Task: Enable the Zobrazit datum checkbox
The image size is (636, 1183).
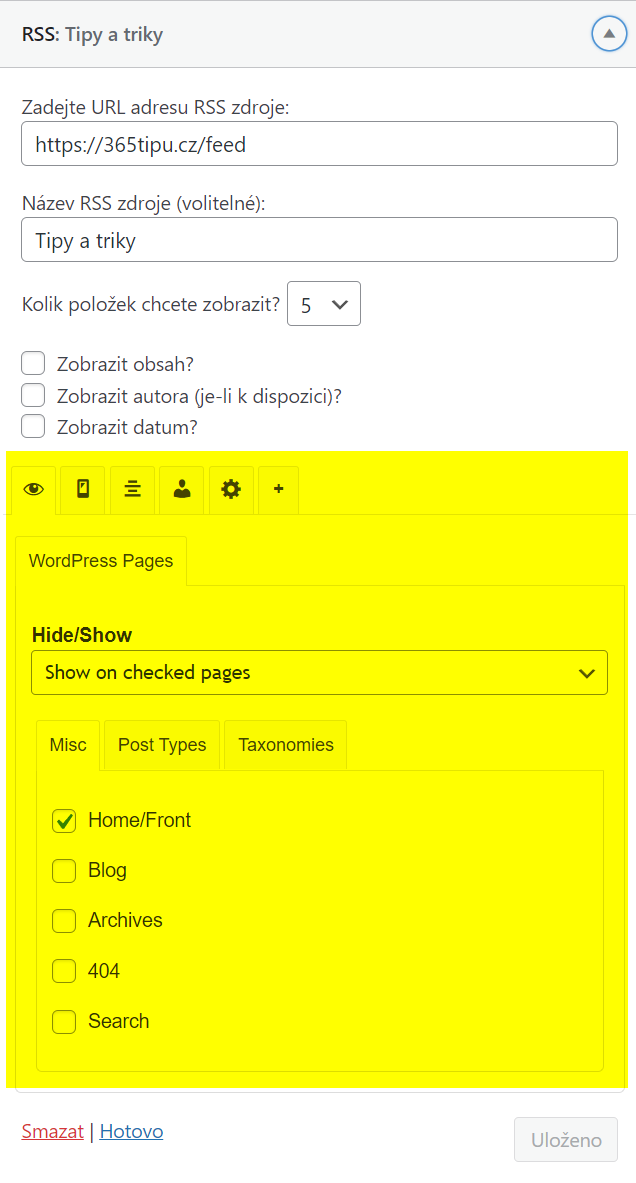Action: tap(33, 426)
